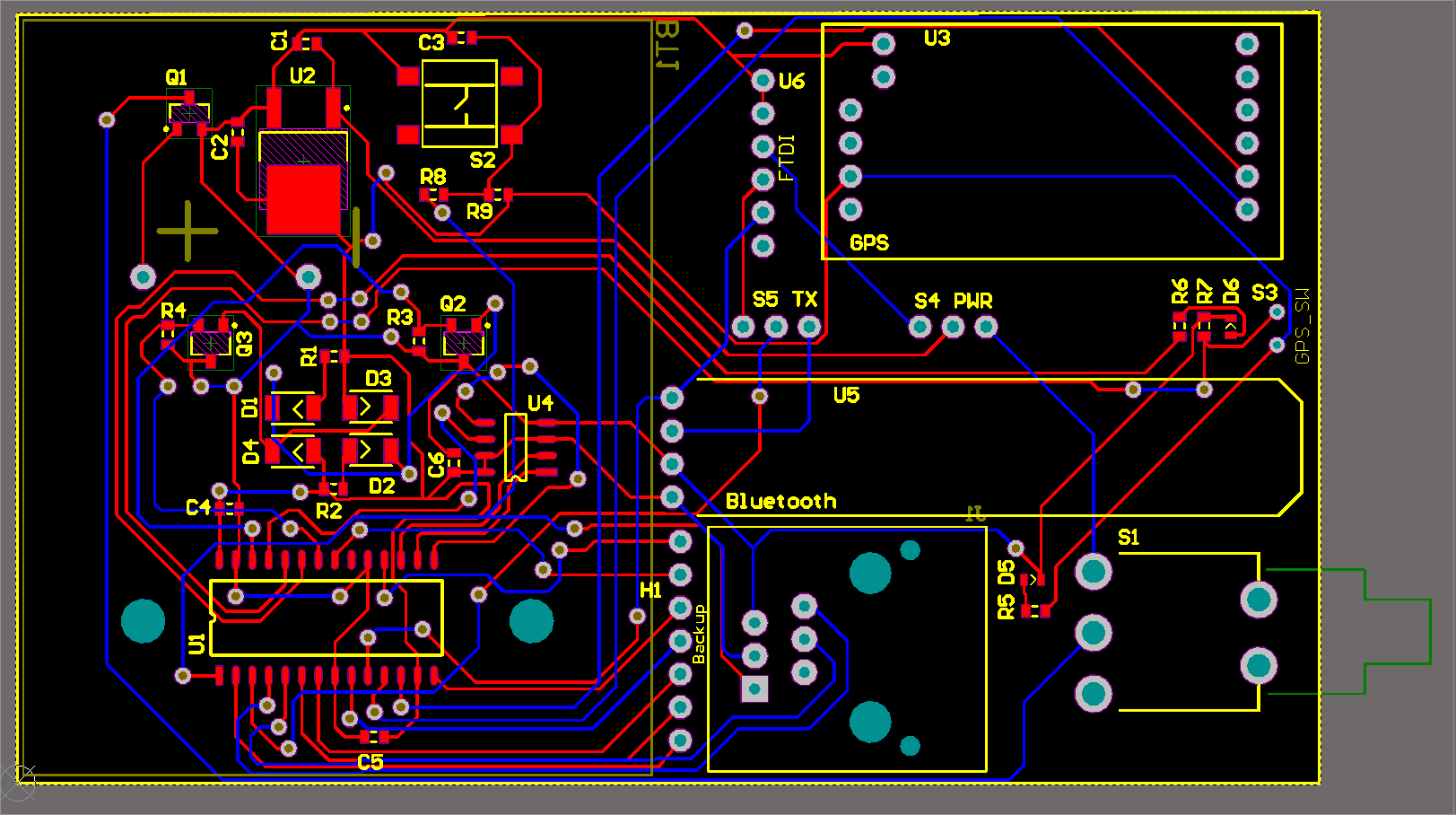Click the PWR silkscreen label

[973, 301]
